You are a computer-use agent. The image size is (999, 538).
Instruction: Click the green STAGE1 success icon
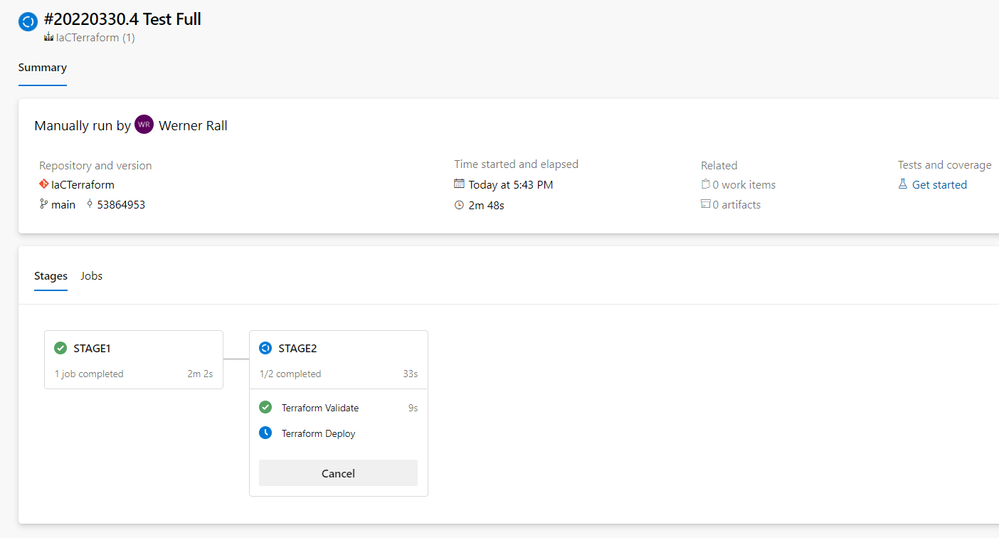61,348
